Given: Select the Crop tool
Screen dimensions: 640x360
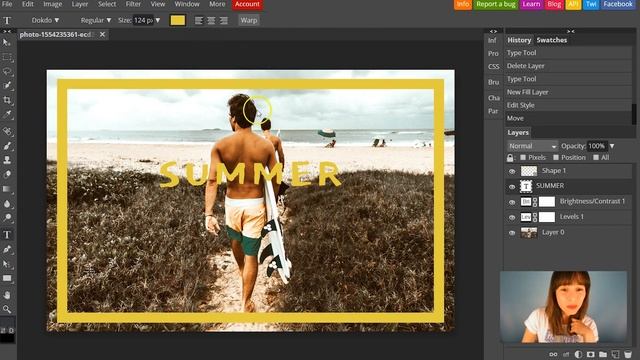Looking at the screenshot, I should 7,100.
